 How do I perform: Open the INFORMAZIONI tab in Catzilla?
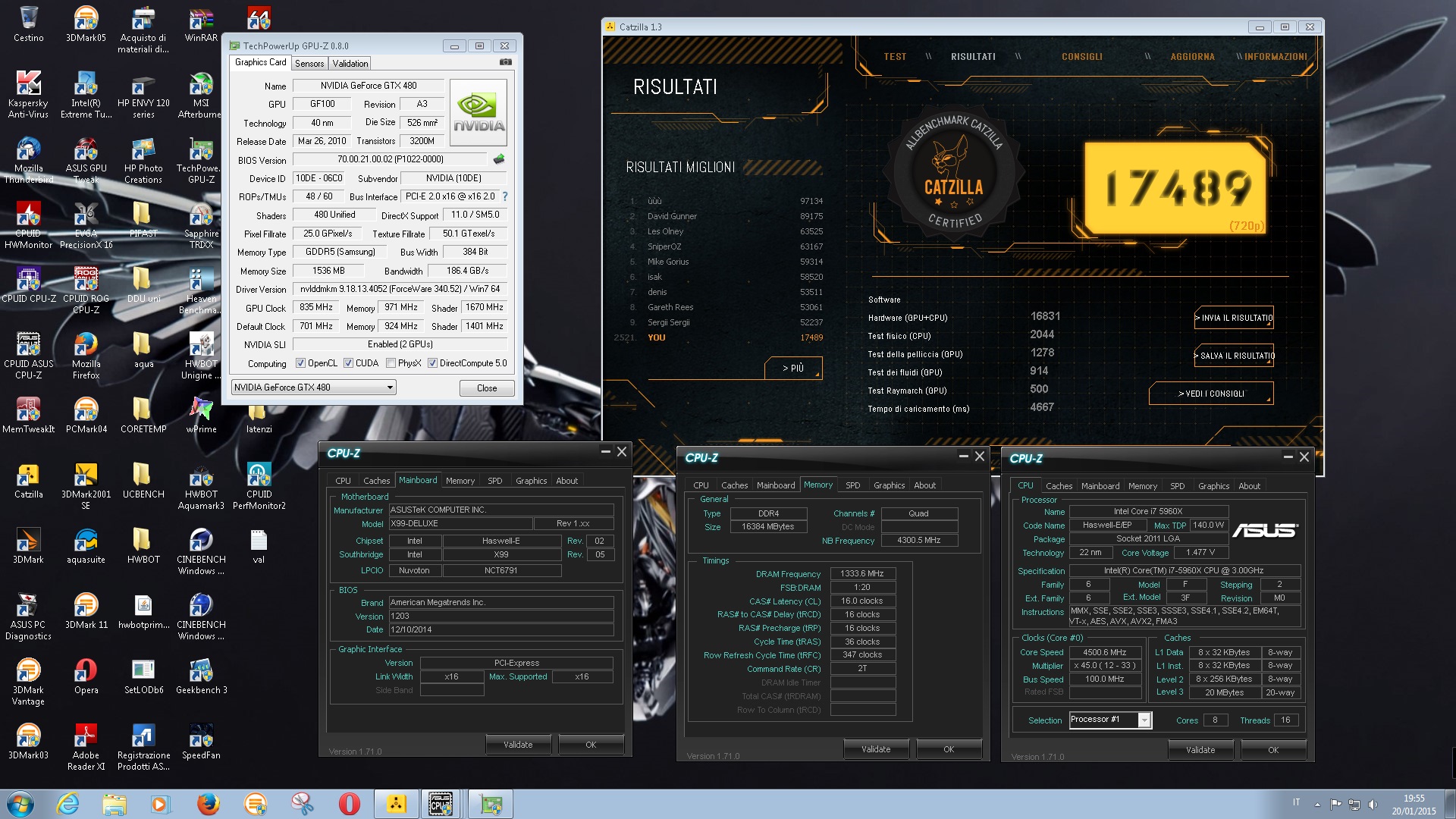pyautogui.click(x=1276, y=57)
